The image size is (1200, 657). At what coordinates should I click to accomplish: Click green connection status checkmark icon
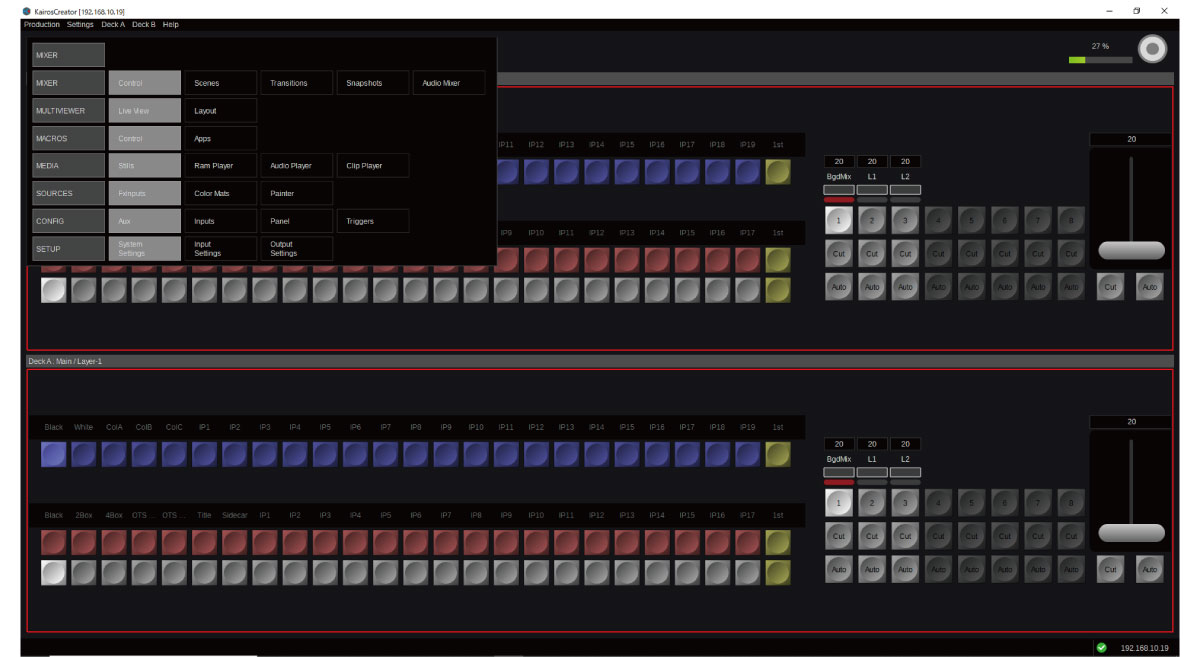click(x=1101, y=647)
